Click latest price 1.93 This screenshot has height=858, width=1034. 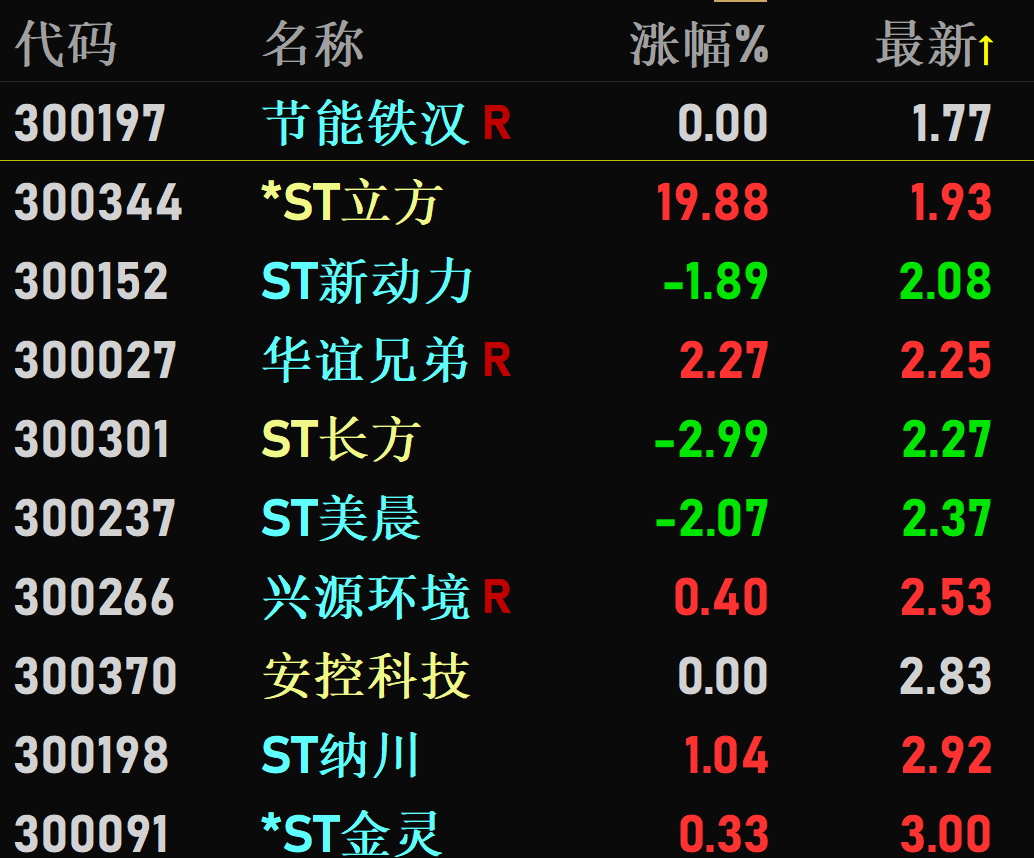952,202
